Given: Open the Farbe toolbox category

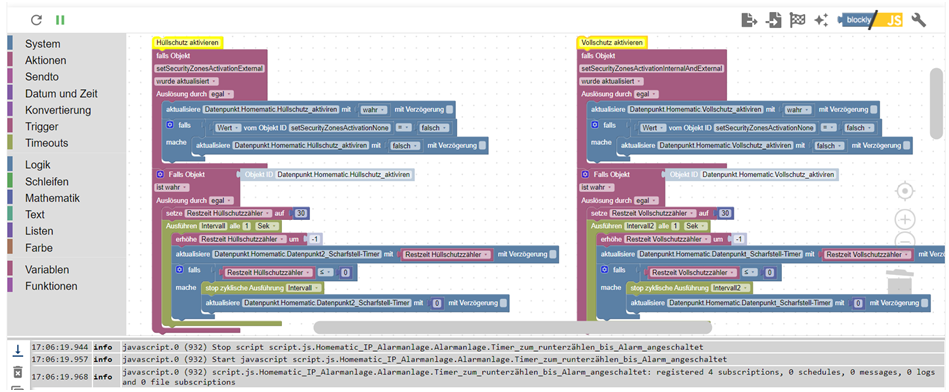Looking at the screenshot, I should 38,248.
